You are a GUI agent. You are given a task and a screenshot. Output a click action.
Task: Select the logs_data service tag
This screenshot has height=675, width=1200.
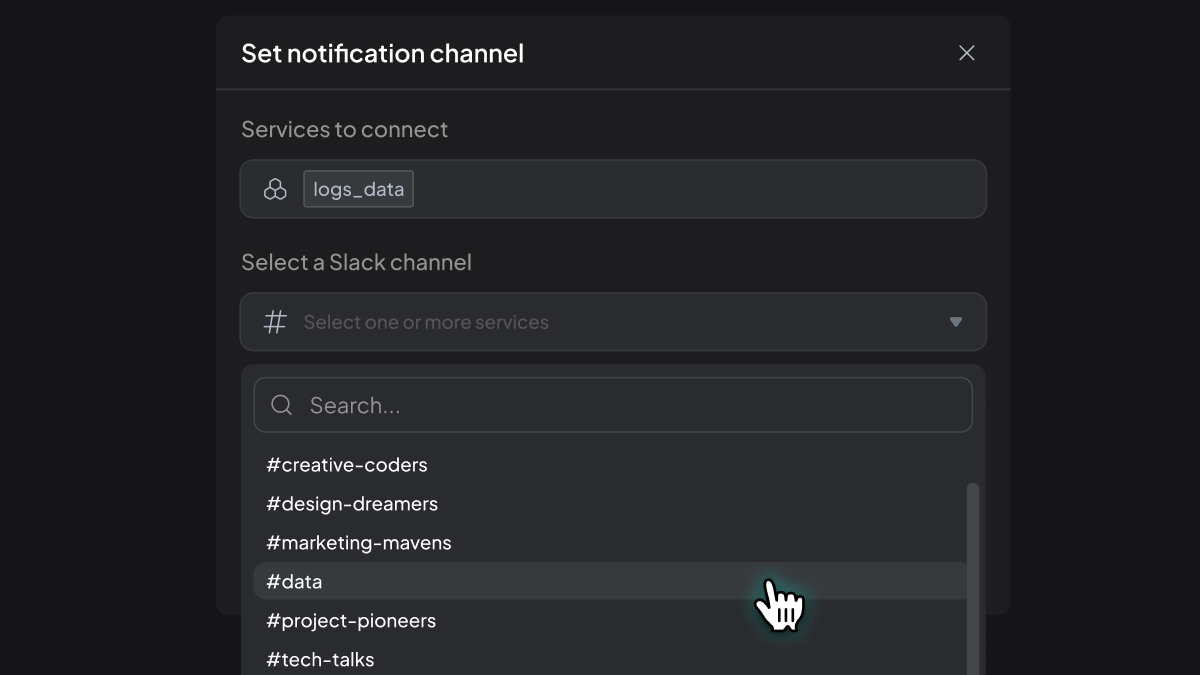(359, 189)
